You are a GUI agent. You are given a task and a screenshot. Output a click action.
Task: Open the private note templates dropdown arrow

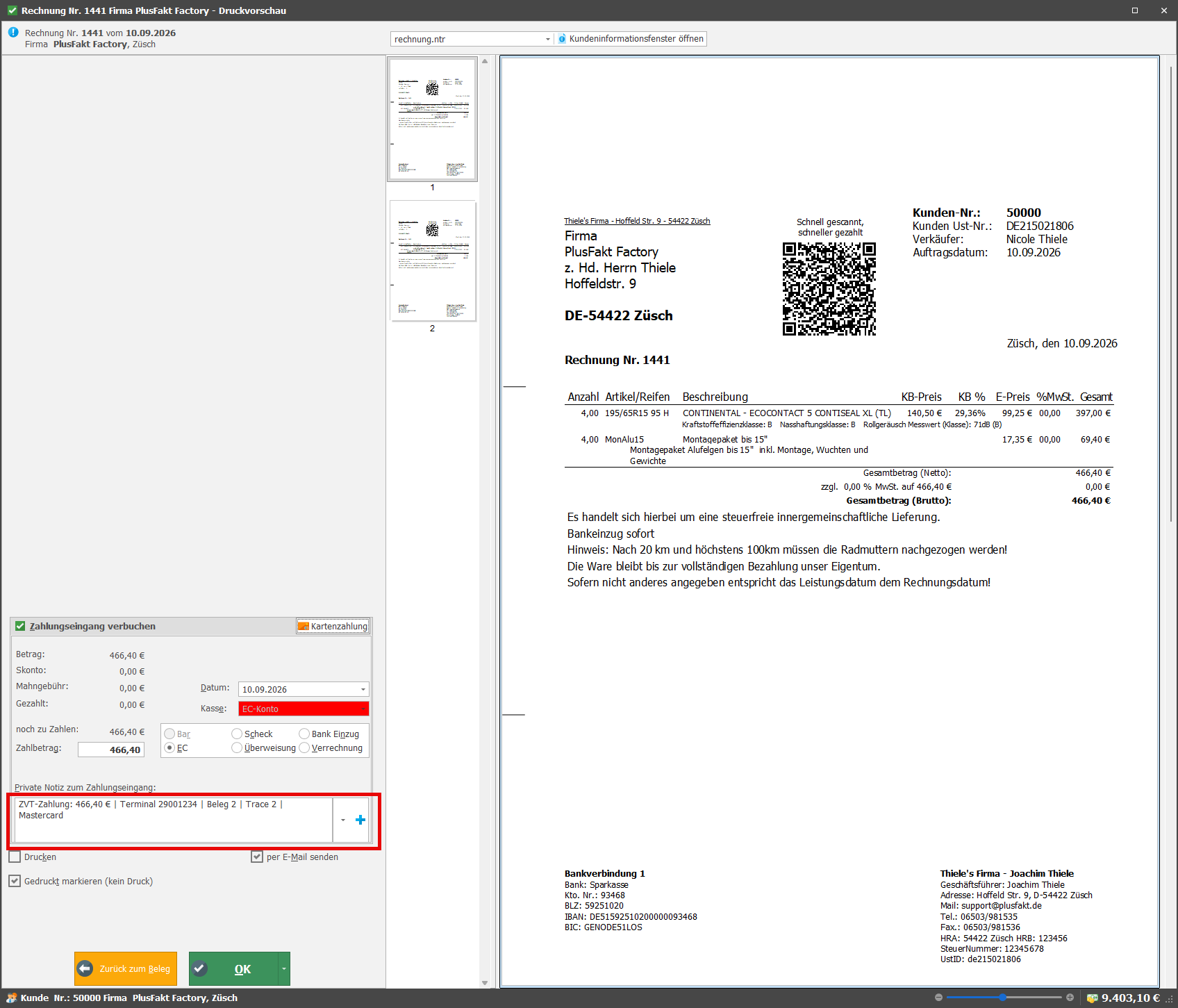pos(343,820)
